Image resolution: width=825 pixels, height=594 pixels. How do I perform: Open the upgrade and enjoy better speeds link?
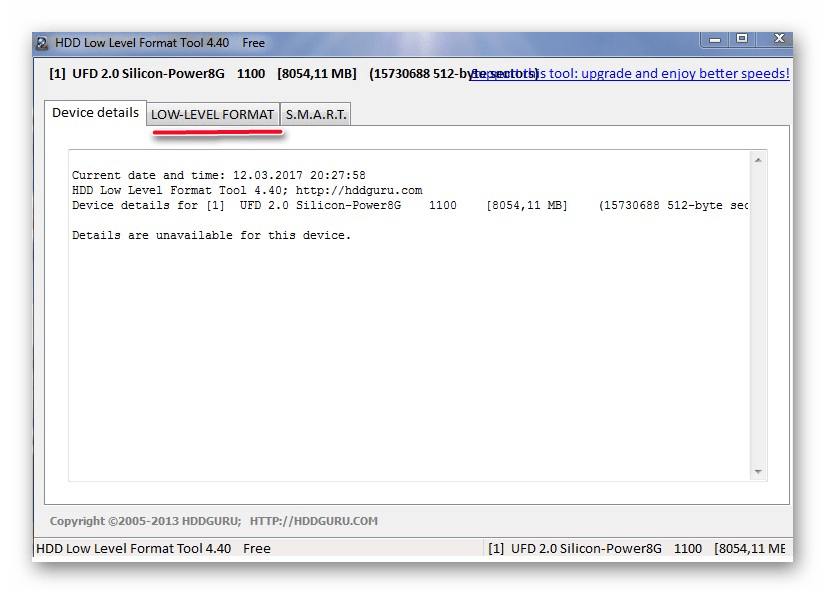click(x=630, y=73)
